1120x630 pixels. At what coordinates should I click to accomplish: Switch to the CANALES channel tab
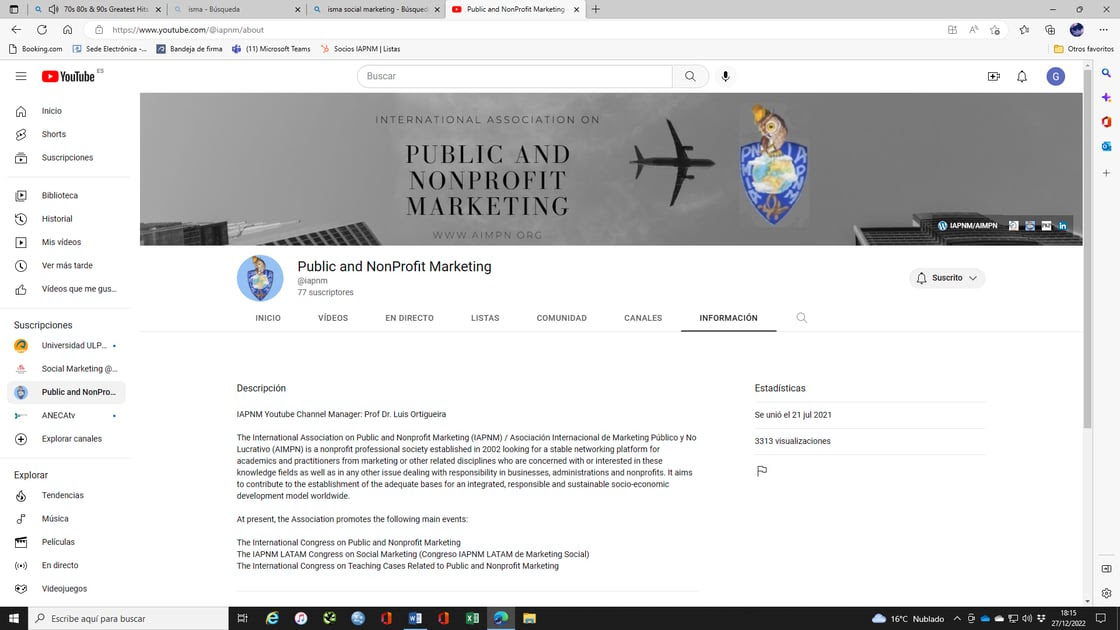(643, 318)
